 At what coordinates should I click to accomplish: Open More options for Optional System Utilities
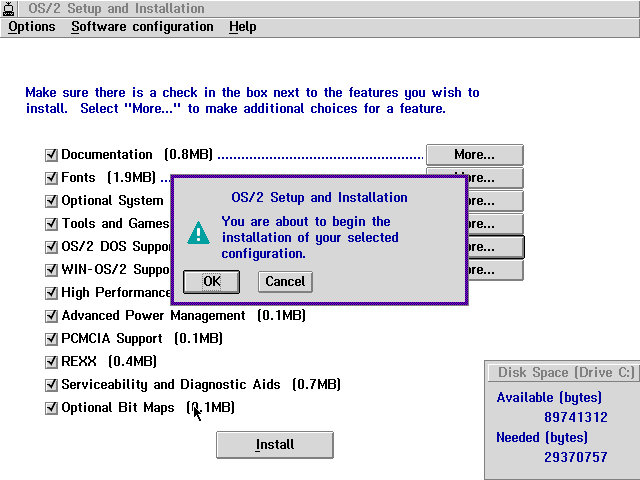tap(495, 201)
